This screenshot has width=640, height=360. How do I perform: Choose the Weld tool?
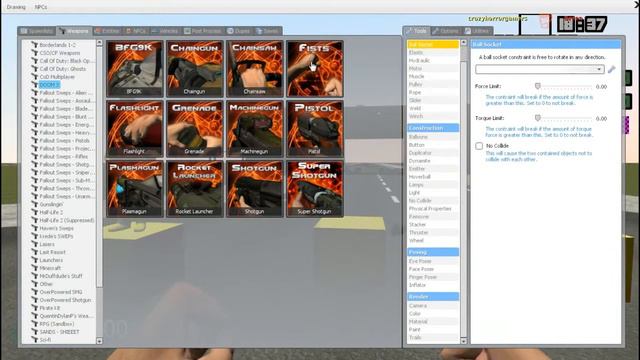tap(433, 108)
